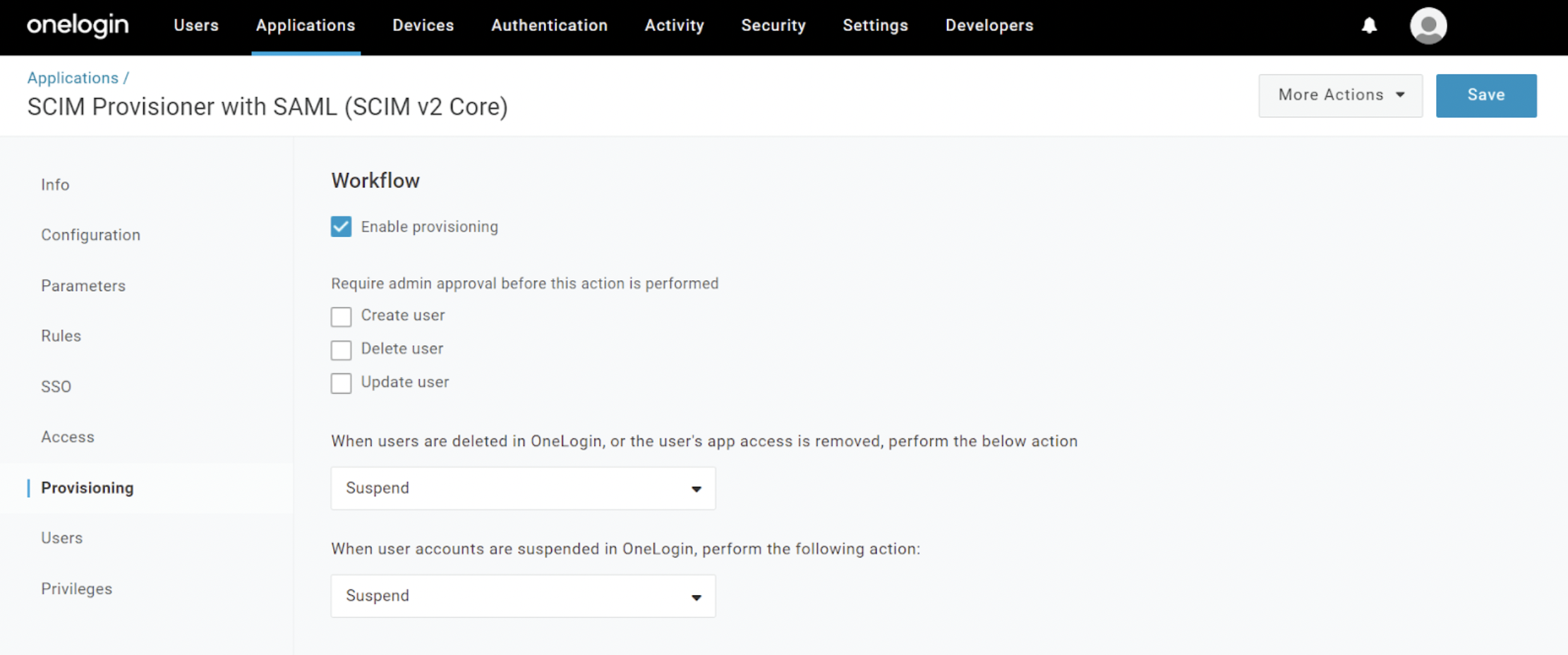Viewport: 1568px width, 655px height.
Task: Go to the Security navigation menu
Action: tap(773, 25)
